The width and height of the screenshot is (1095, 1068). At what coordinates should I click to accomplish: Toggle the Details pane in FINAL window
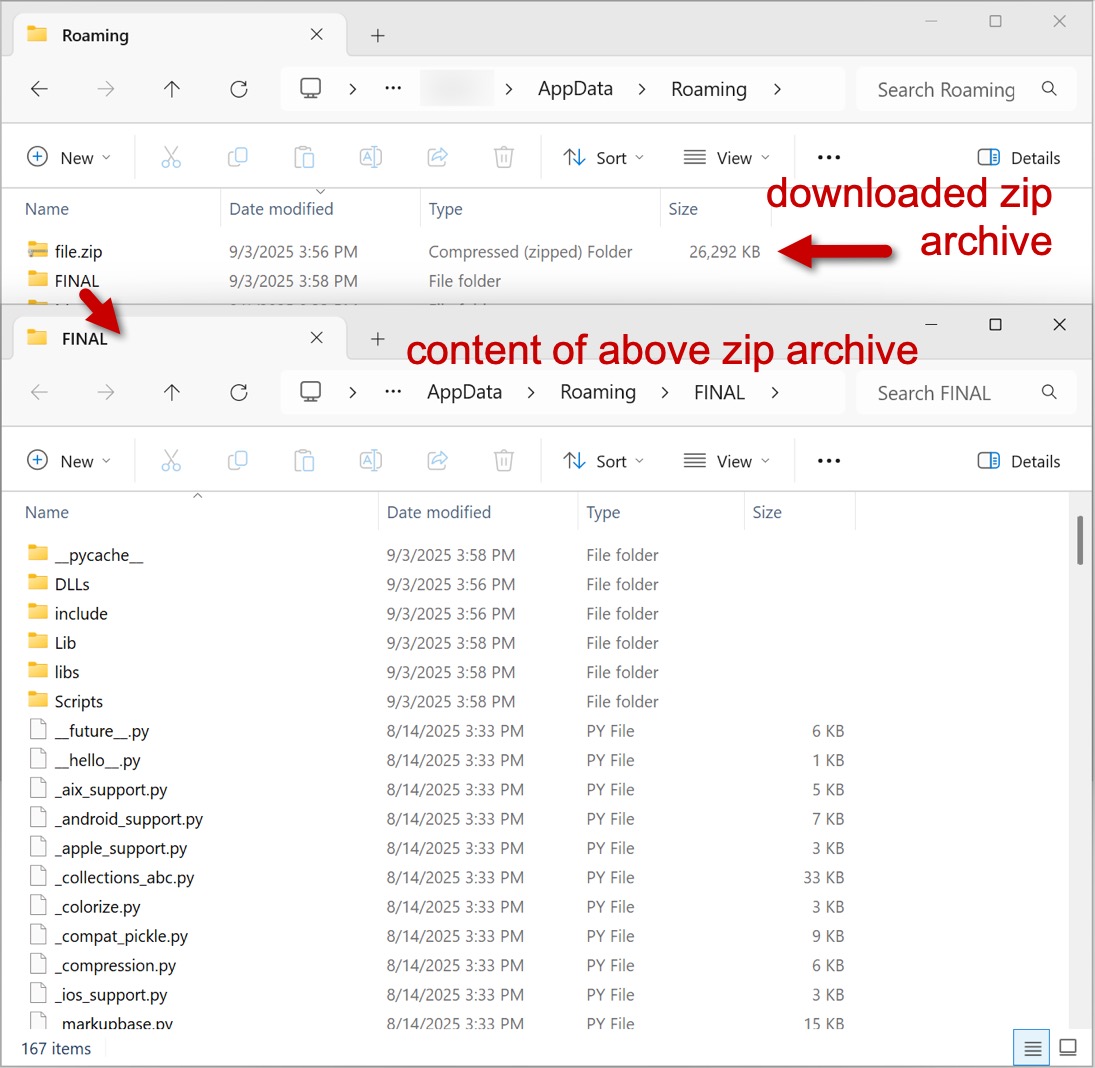click(x=1019, y=461)
